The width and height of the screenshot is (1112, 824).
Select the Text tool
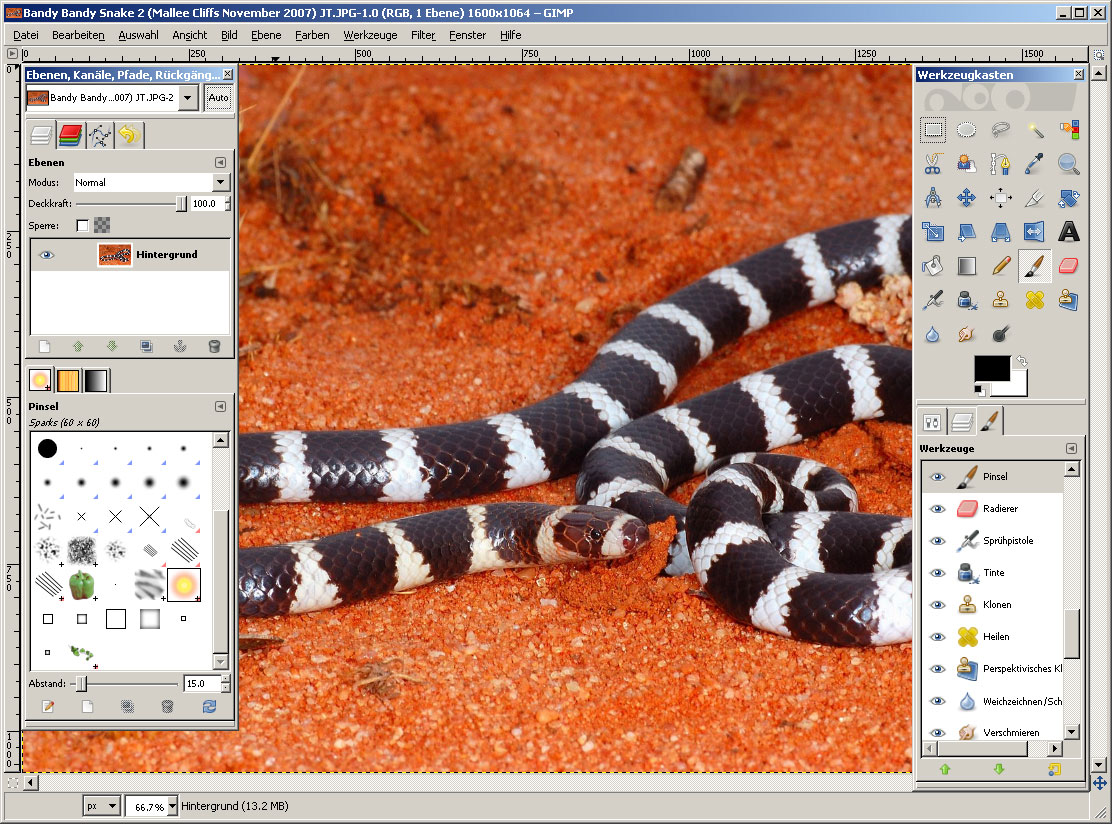(x=1069, y=232)
